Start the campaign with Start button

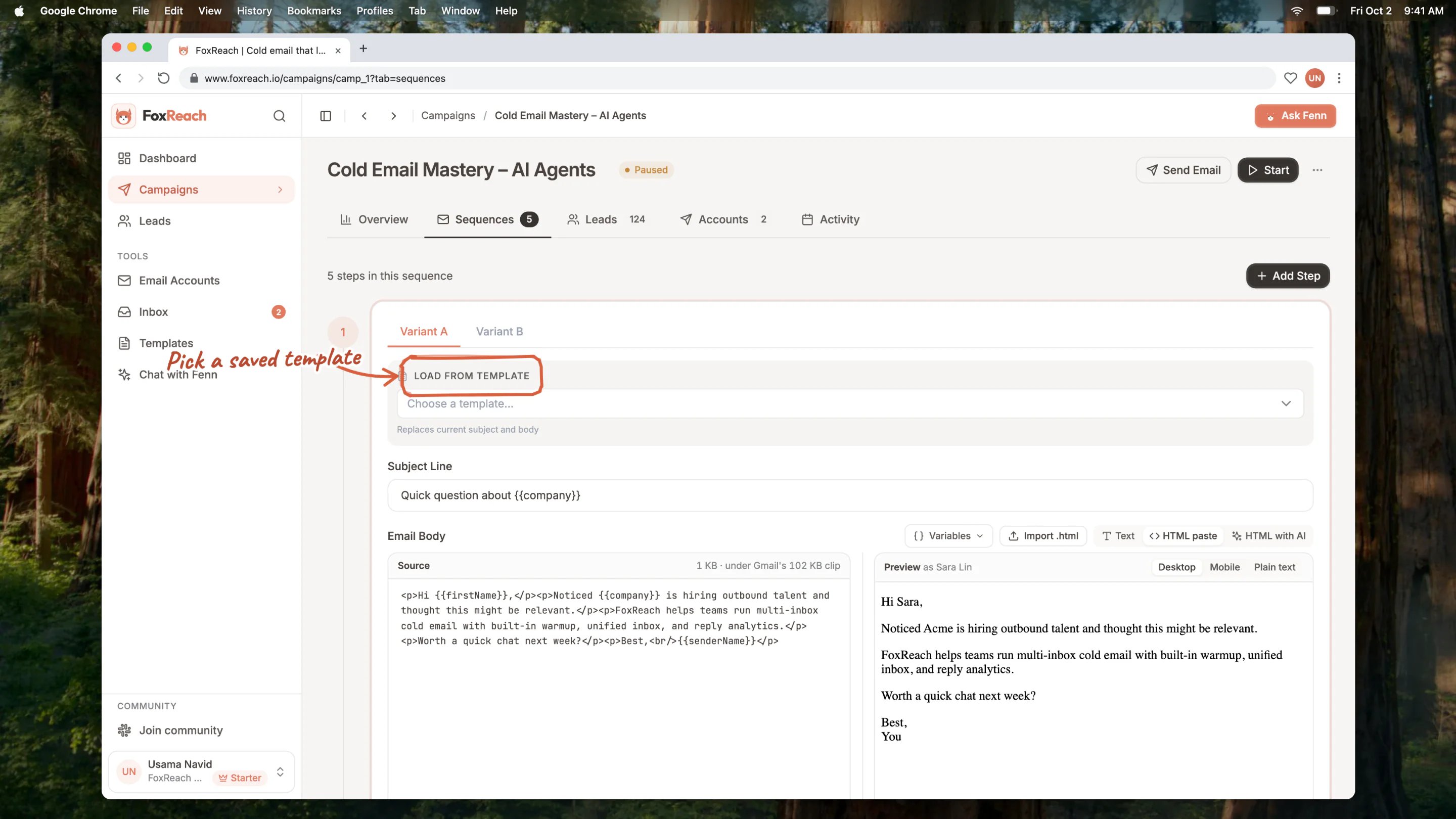coord(1268,170)
